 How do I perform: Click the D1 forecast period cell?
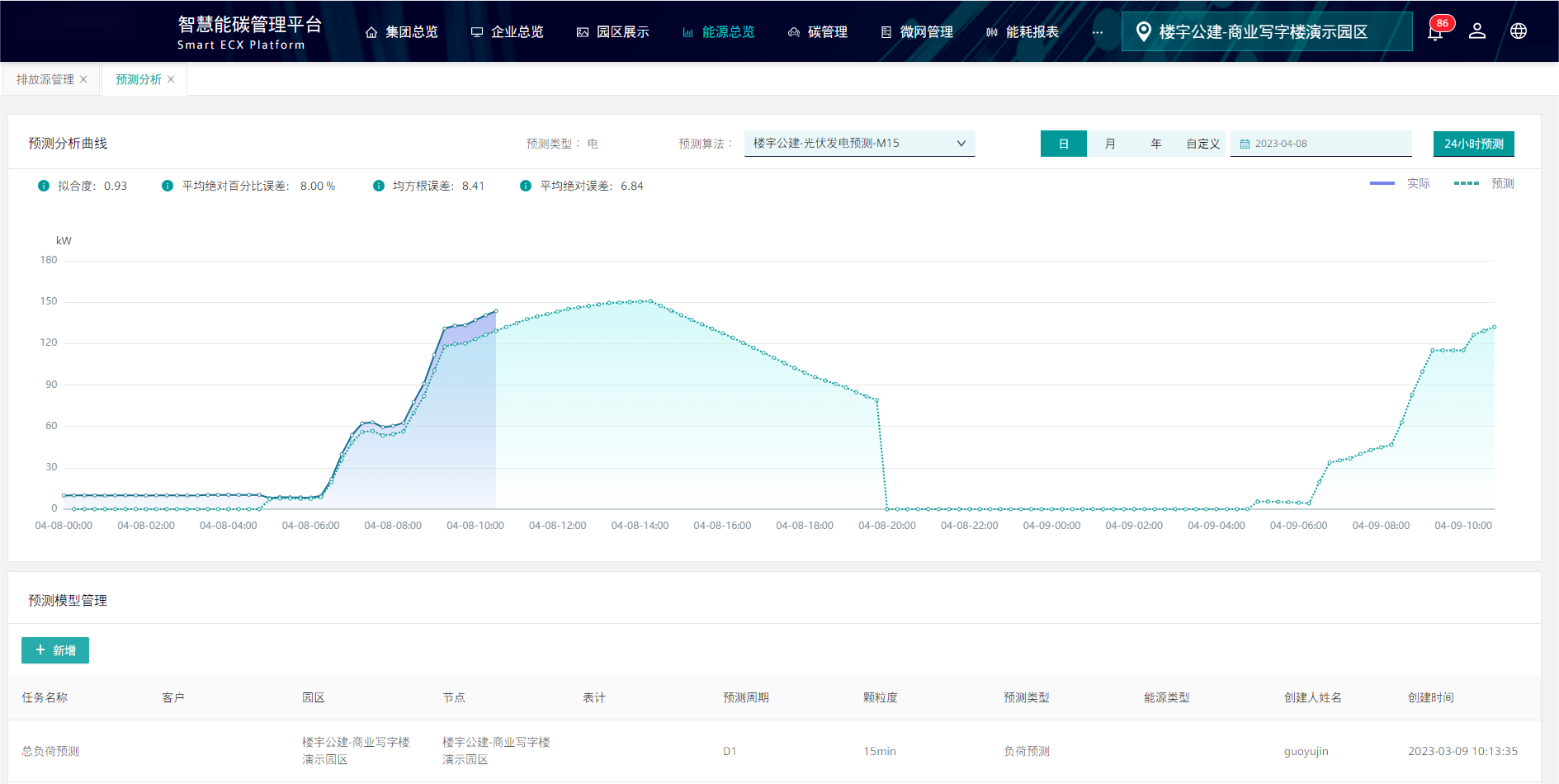pos(730,751)
